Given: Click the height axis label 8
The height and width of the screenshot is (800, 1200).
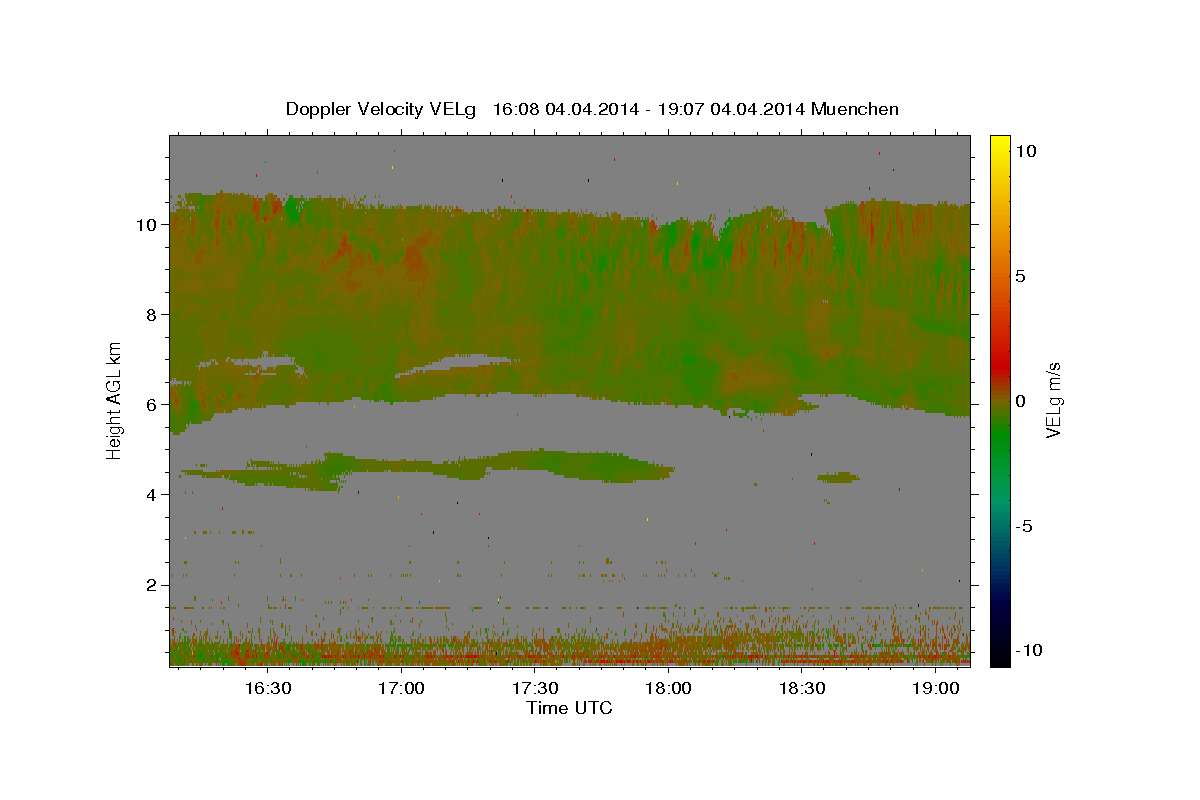Looking at the screenshot, I should point(152,314).
